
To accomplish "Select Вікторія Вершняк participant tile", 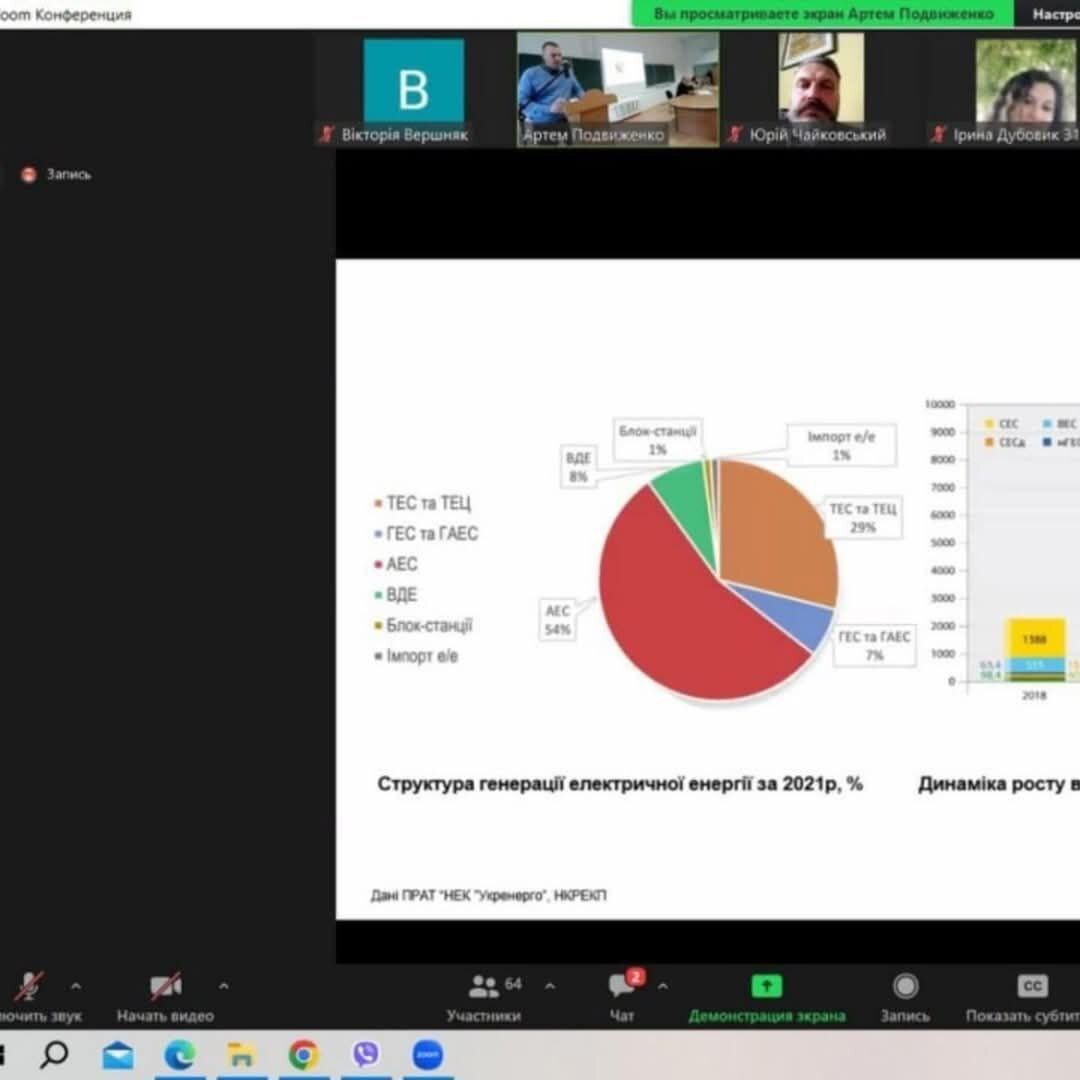I will coord(413,90).
